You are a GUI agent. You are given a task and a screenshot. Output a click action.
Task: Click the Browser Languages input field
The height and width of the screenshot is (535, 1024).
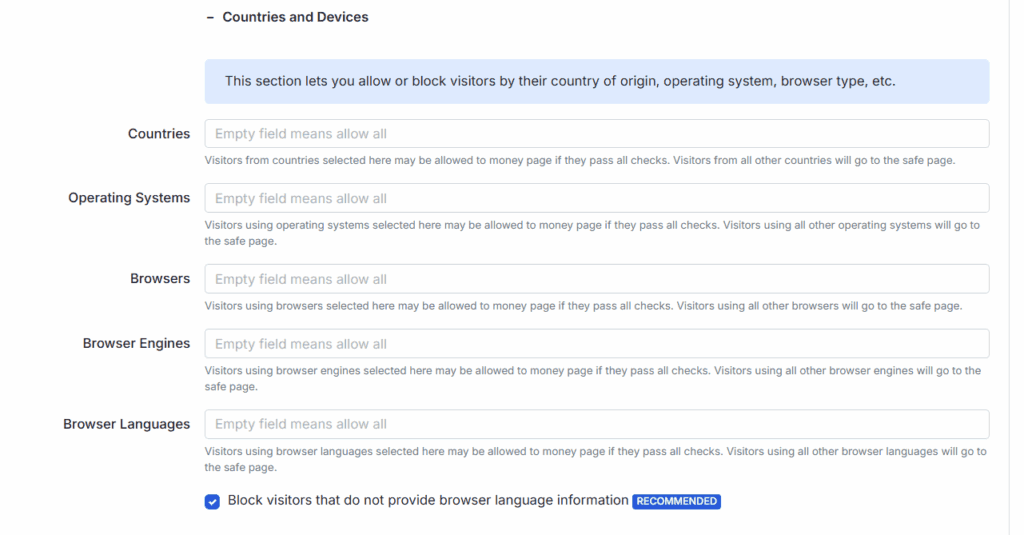[596, 424]
